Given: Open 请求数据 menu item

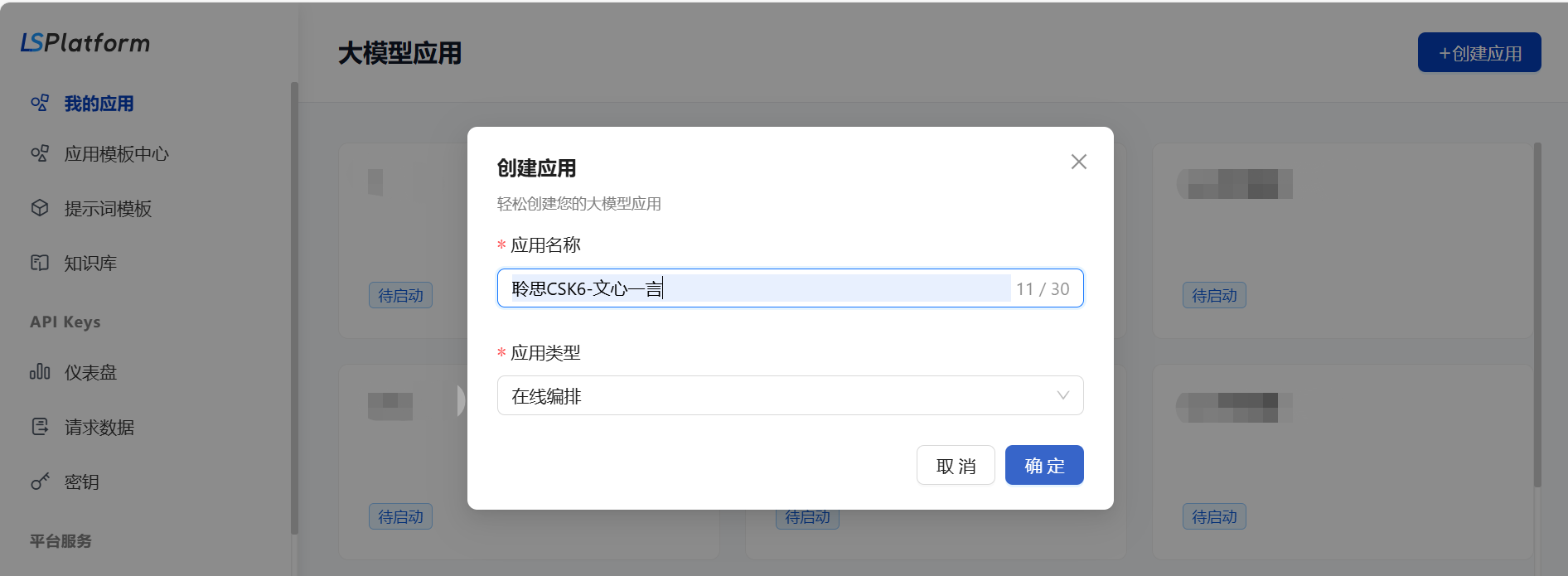Looking at the screenshot, I should point(99,428).
